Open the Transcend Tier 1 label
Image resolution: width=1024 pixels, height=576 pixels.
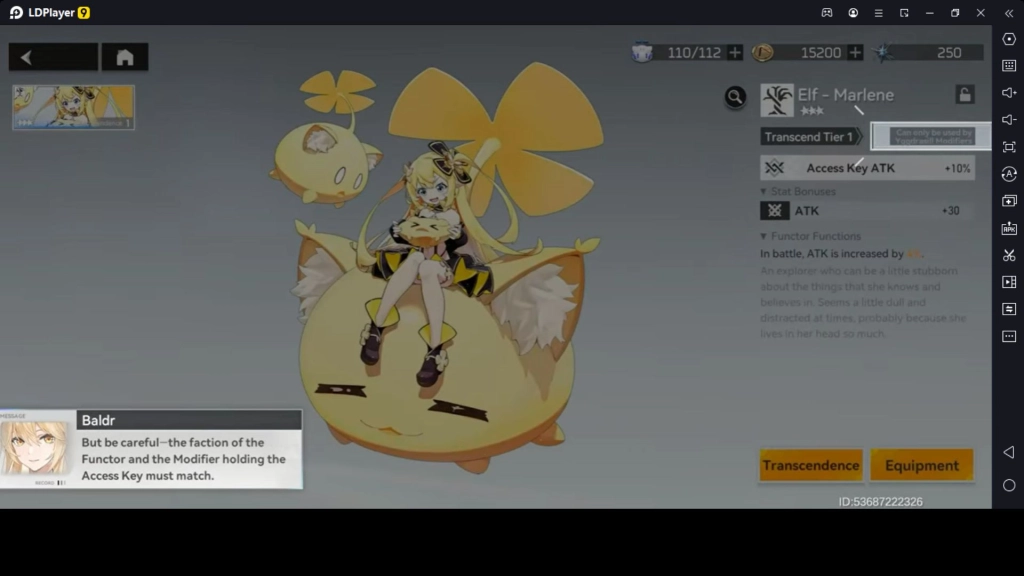tap(810, 137)
